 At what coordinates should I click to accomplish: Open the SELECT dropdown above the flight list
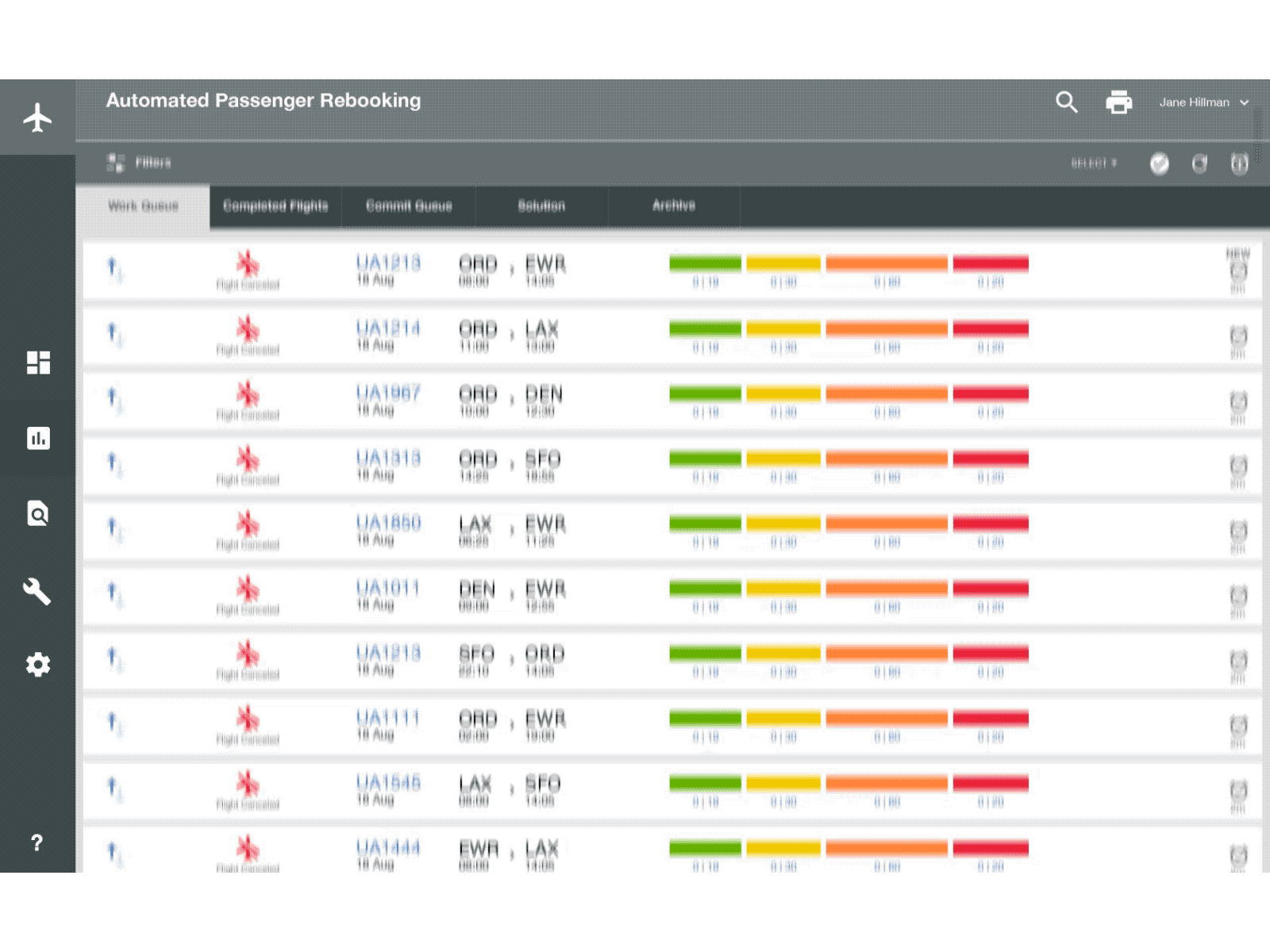click(x=1095, y=163)
